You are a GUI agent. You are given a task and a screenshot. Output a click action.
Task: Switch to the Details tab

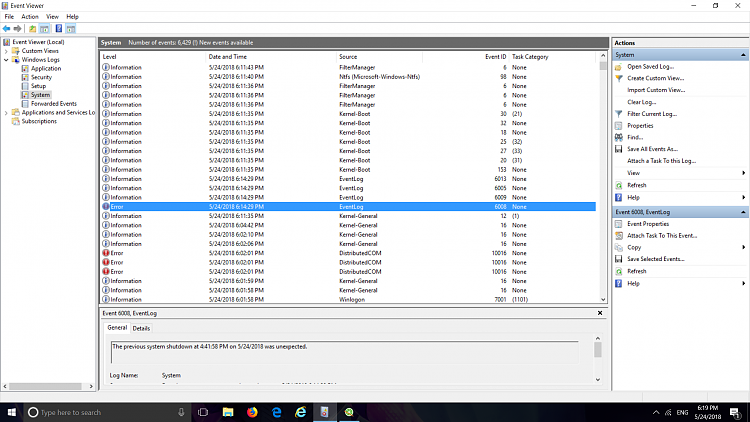click(141, 328)
